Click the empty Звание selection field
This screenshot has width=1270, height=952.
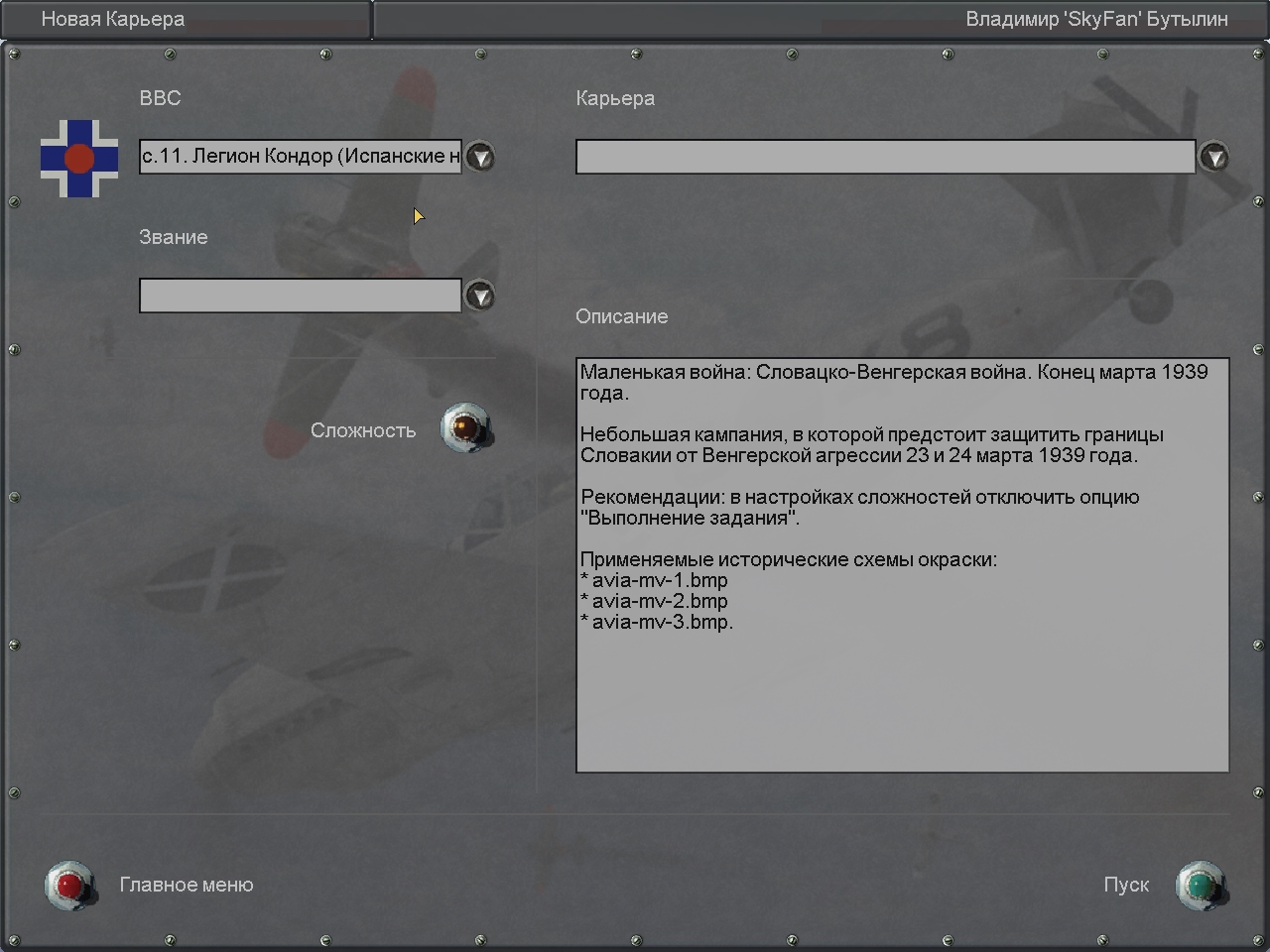(x=301, y=296)
